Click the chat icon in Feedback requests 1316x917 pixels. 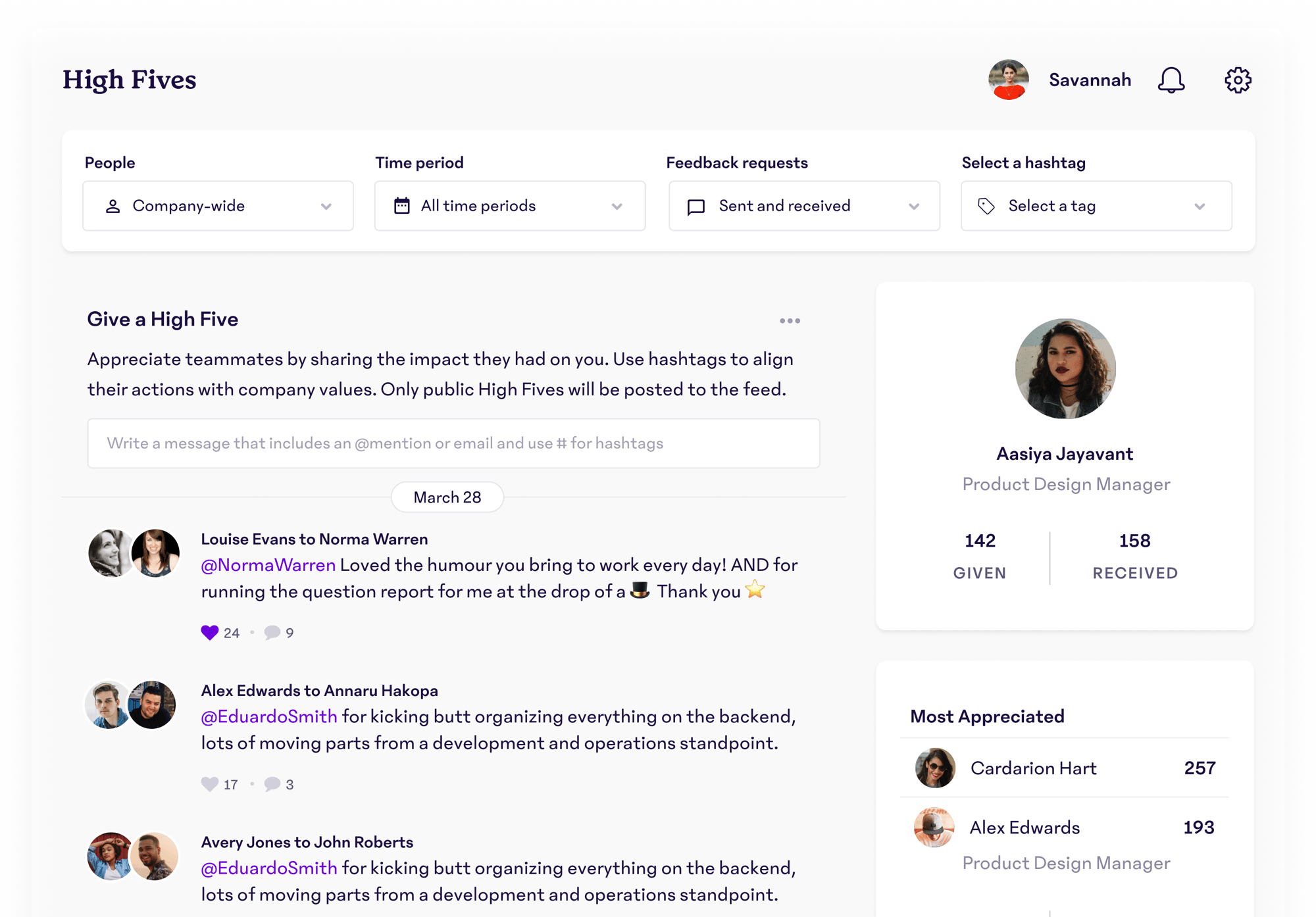click(696, 207)
